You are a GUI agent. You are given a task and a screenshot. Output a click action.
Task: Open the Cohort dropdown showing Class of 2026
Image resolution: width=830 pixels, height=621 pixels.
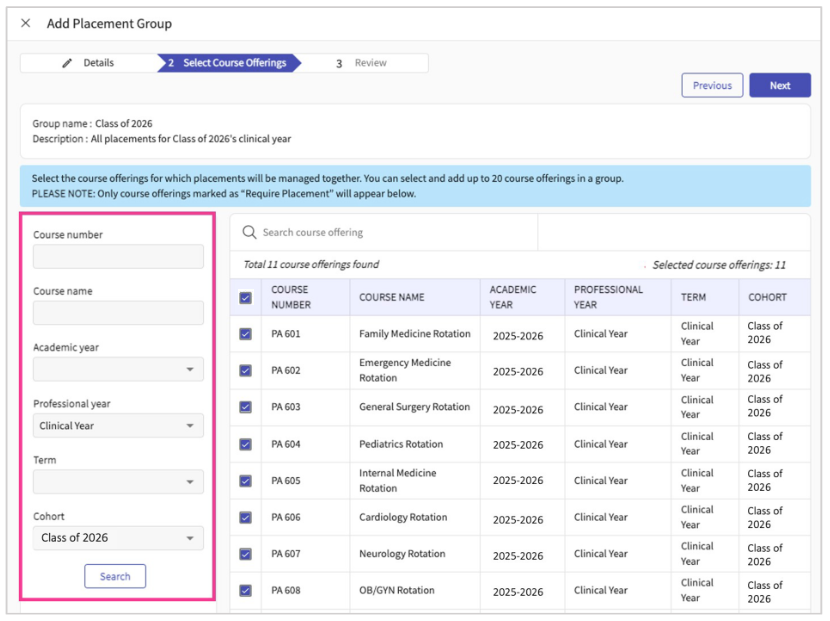point(118,538)
